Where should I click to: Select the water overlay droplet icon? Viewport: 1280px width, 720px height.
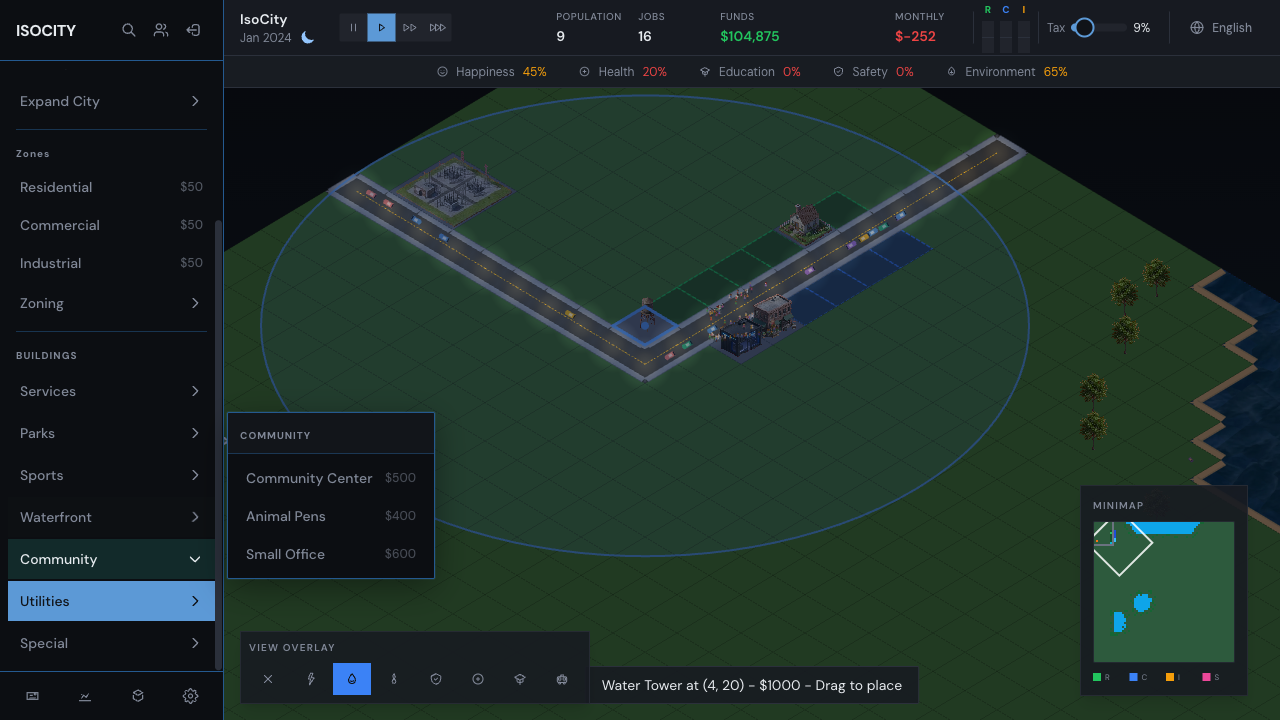coord(351,679)
